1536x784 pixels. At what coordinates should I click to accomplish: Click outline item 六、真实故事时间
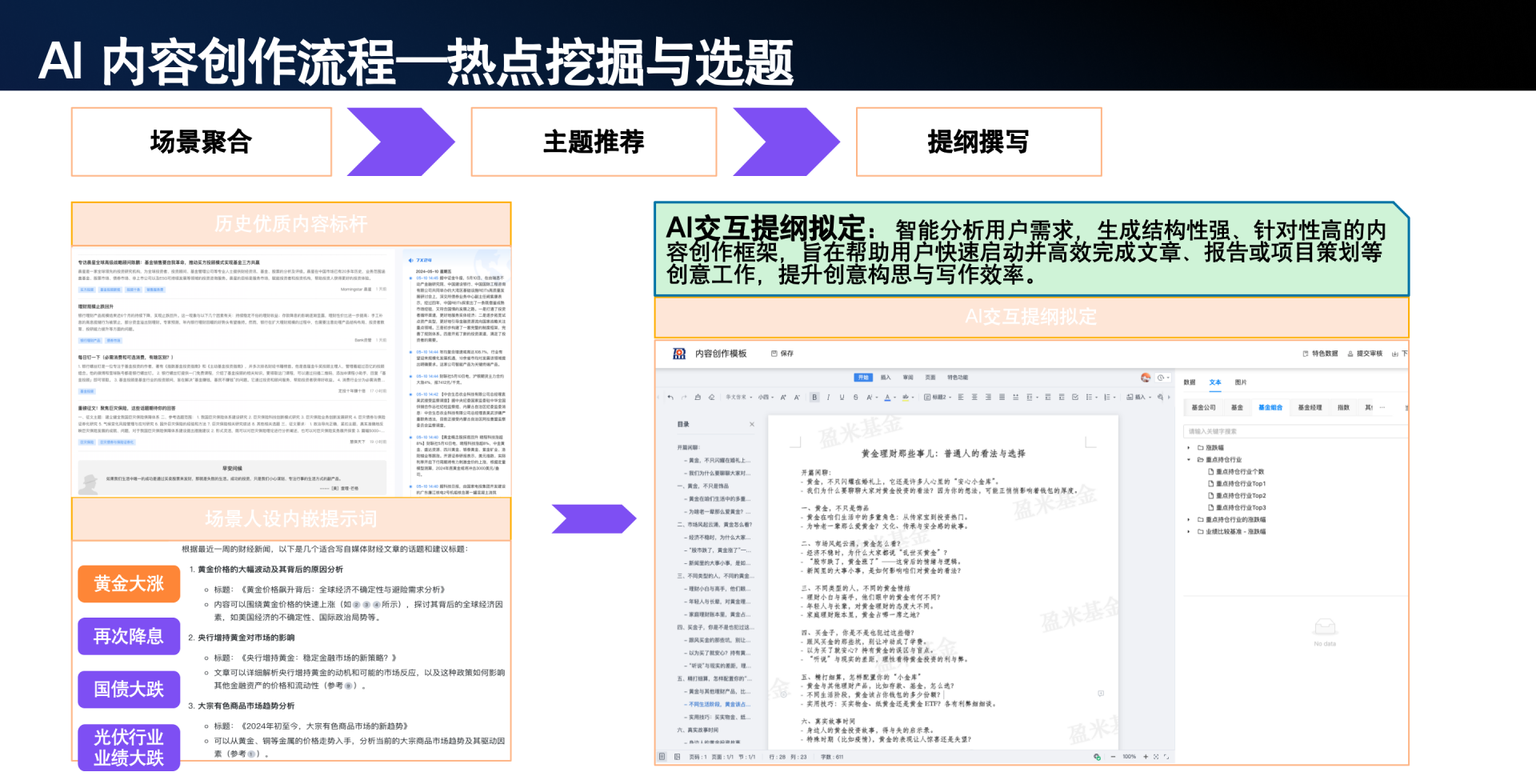[x=698, y=730]
